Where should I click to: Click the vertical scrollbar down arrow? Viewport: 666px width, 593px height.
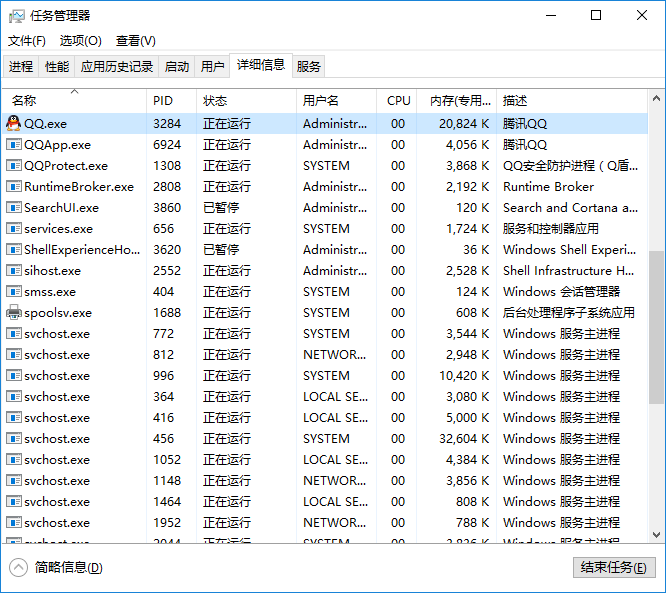click(x=656, y=536)
